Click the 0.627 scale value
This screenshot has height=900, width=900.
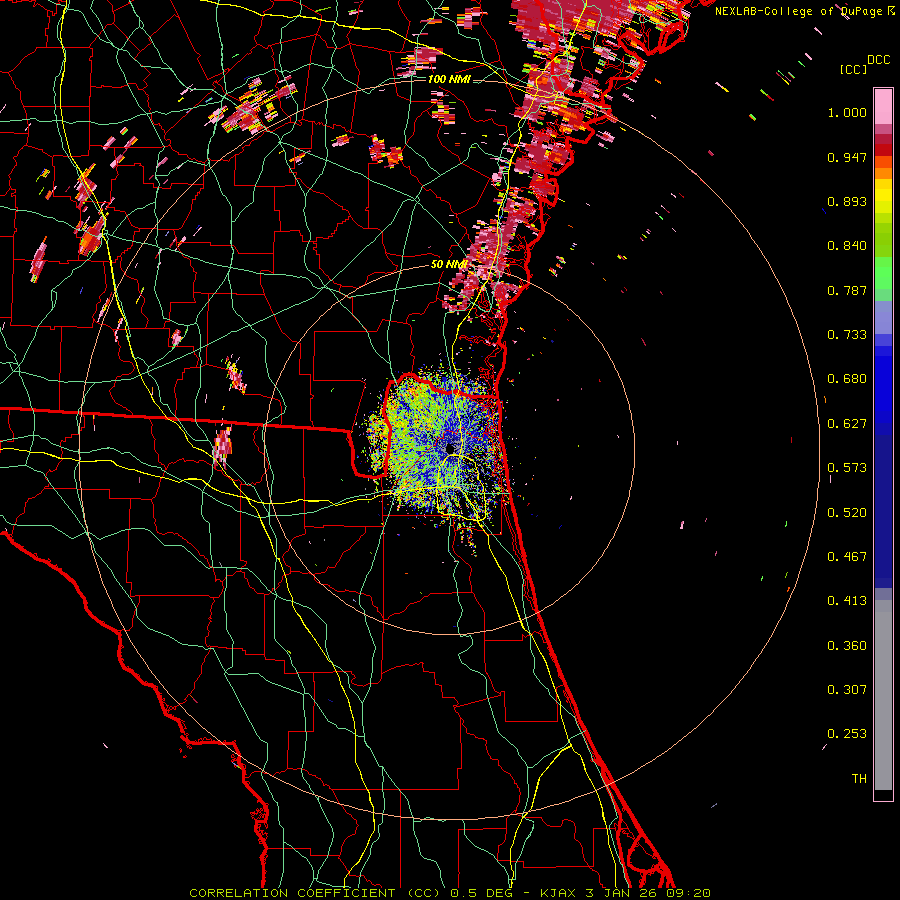(x=847, y=424)
